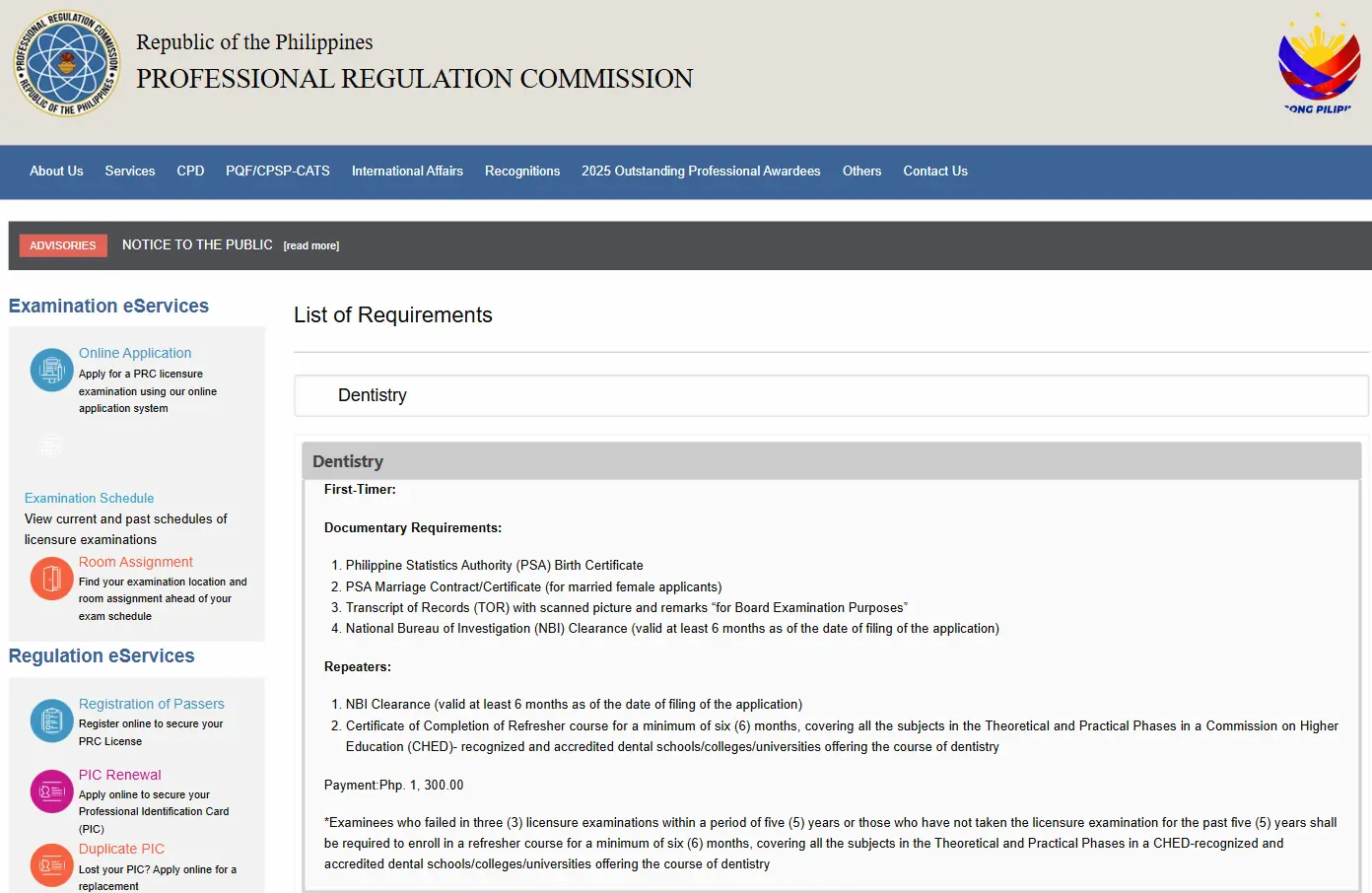Click the red ADVISORIES button

63,245
